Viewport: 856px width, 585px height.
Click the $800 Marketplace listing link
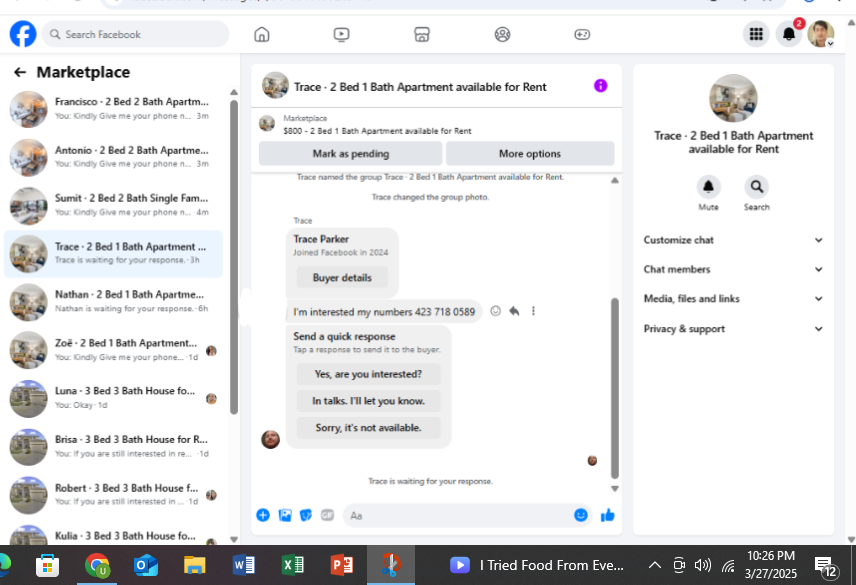coord(377,131)
